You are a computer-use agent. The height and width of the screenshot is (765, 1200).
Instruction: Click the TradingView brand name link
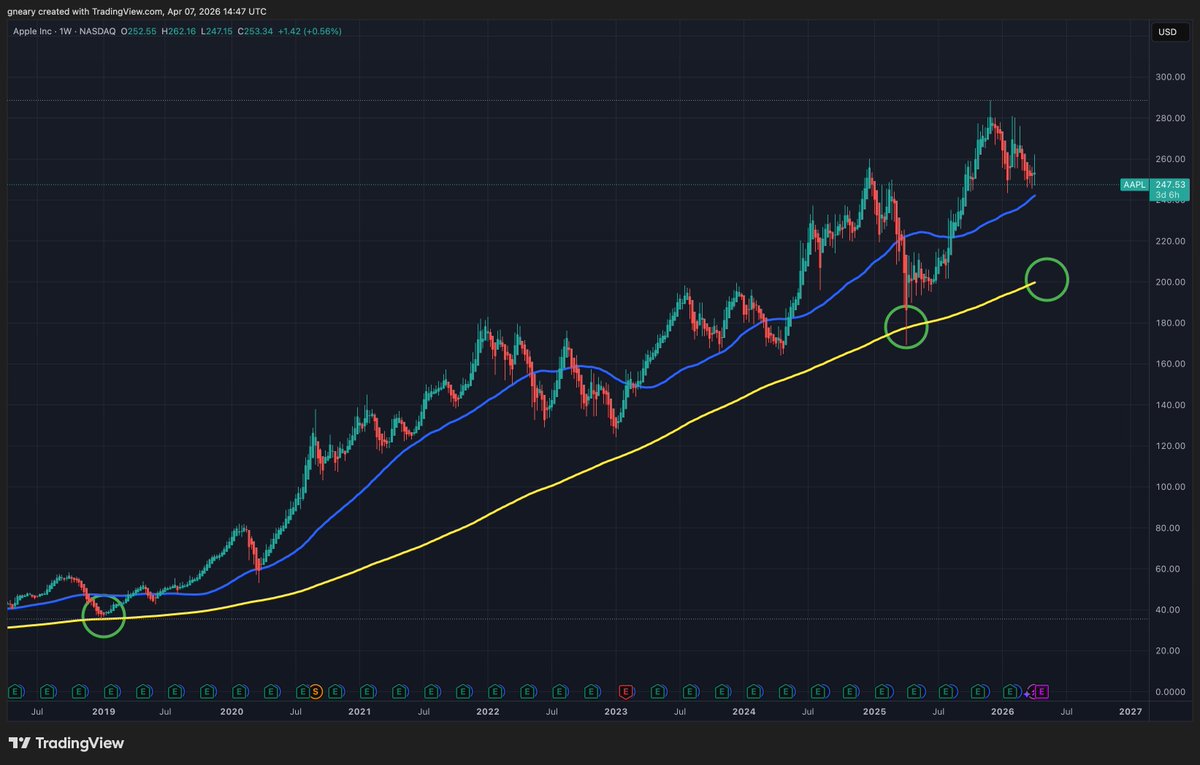click(79, 743)
